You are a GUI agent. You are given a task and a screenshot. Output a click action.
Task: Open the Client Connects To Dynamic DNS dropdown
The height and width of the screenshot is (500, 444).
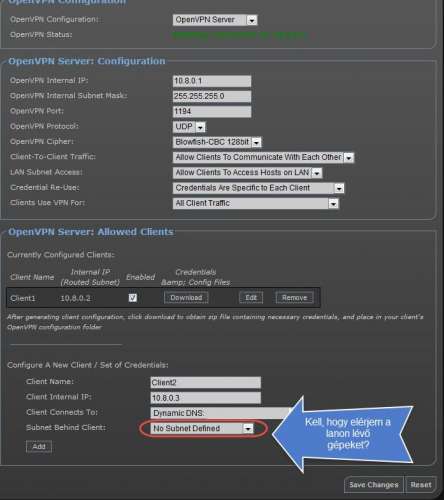click(x=221, y=413)
